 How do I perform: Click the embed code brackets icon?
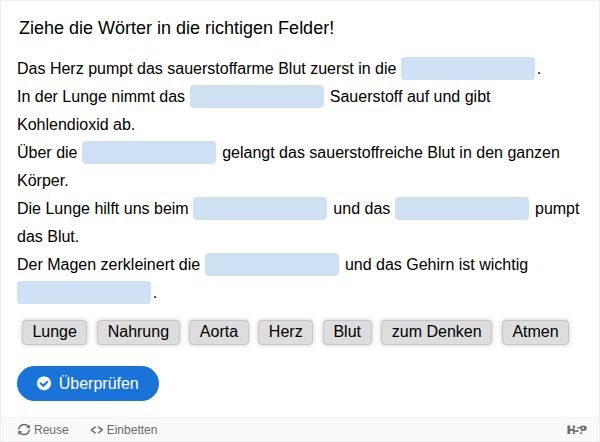(96, 430)
